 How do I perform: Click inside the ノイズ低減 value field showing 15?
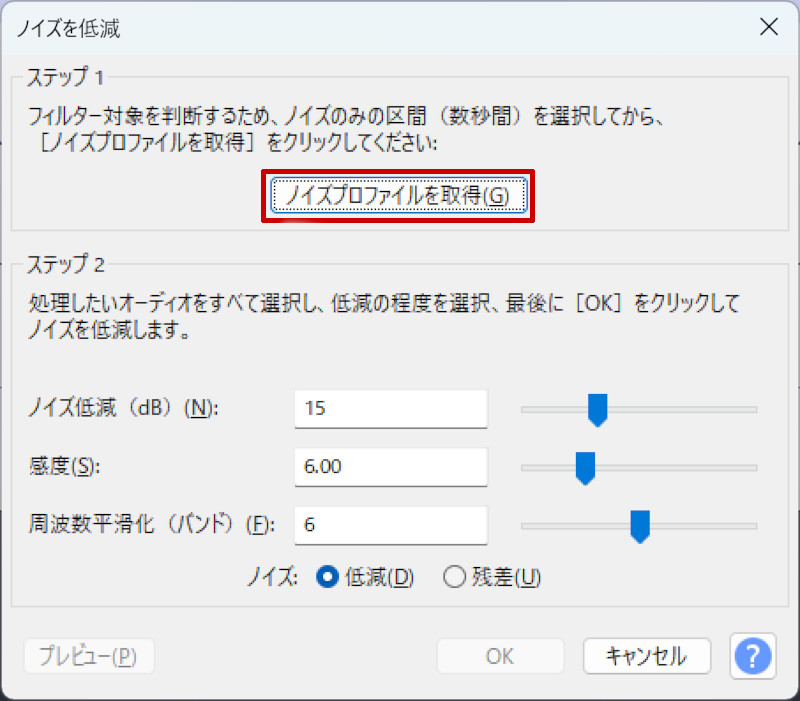390,409
